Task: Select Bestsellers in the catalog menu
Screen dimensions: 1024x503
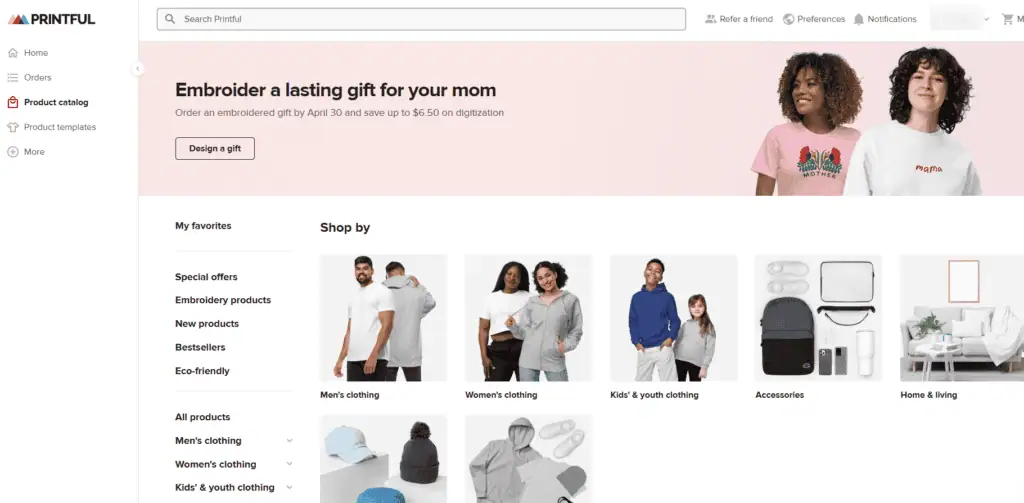Action: pyautogui.click(x=200, y=347)
